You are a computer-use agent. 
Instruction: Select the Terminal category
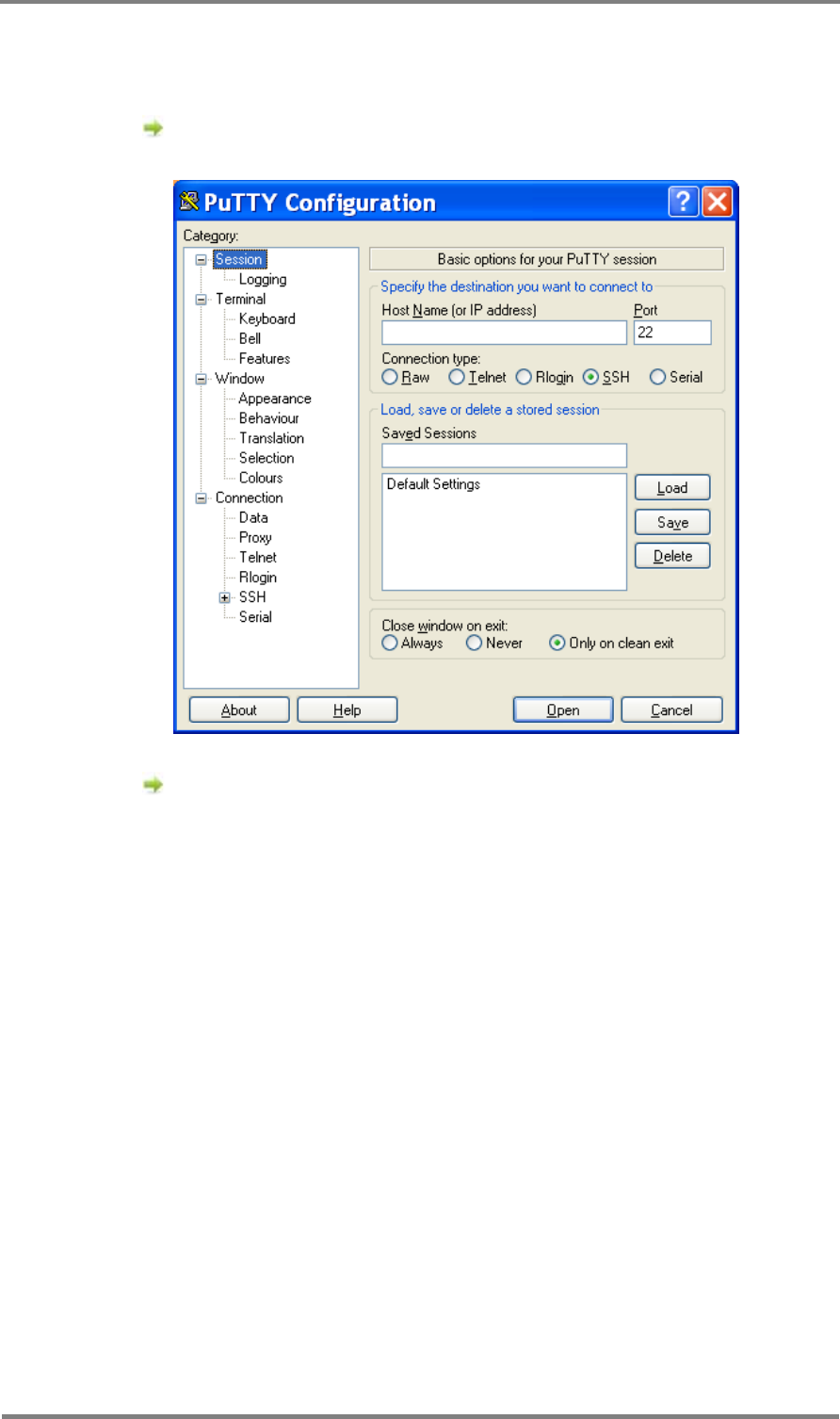click(x=240, y=299)
